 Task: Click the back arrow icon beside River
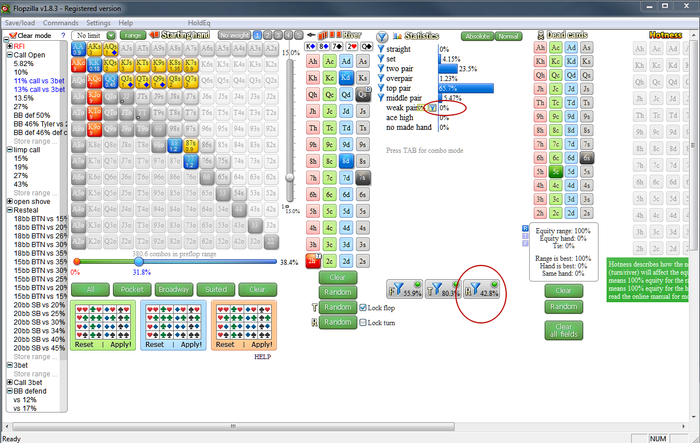point(311,35)
